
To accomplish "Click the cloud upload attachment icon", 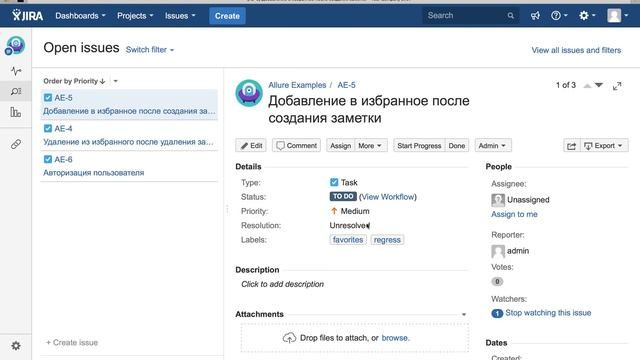I will pyautogui.click(x=289, y=338).
